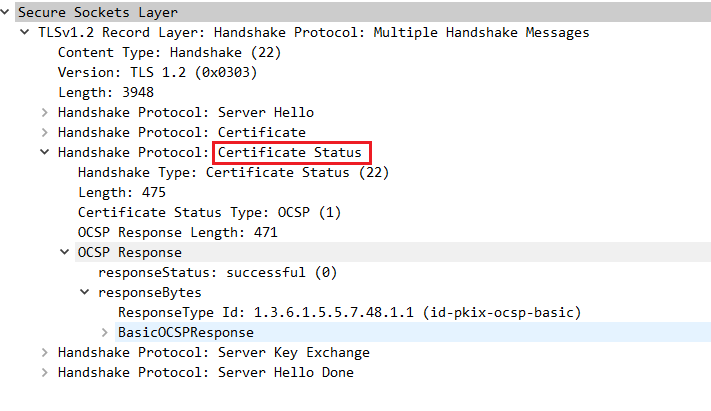The height and width of the screenshot is (411, 711).
Task: Collapse the TLSv1.2 Record Layer node
Action: (x=24, y=32)
